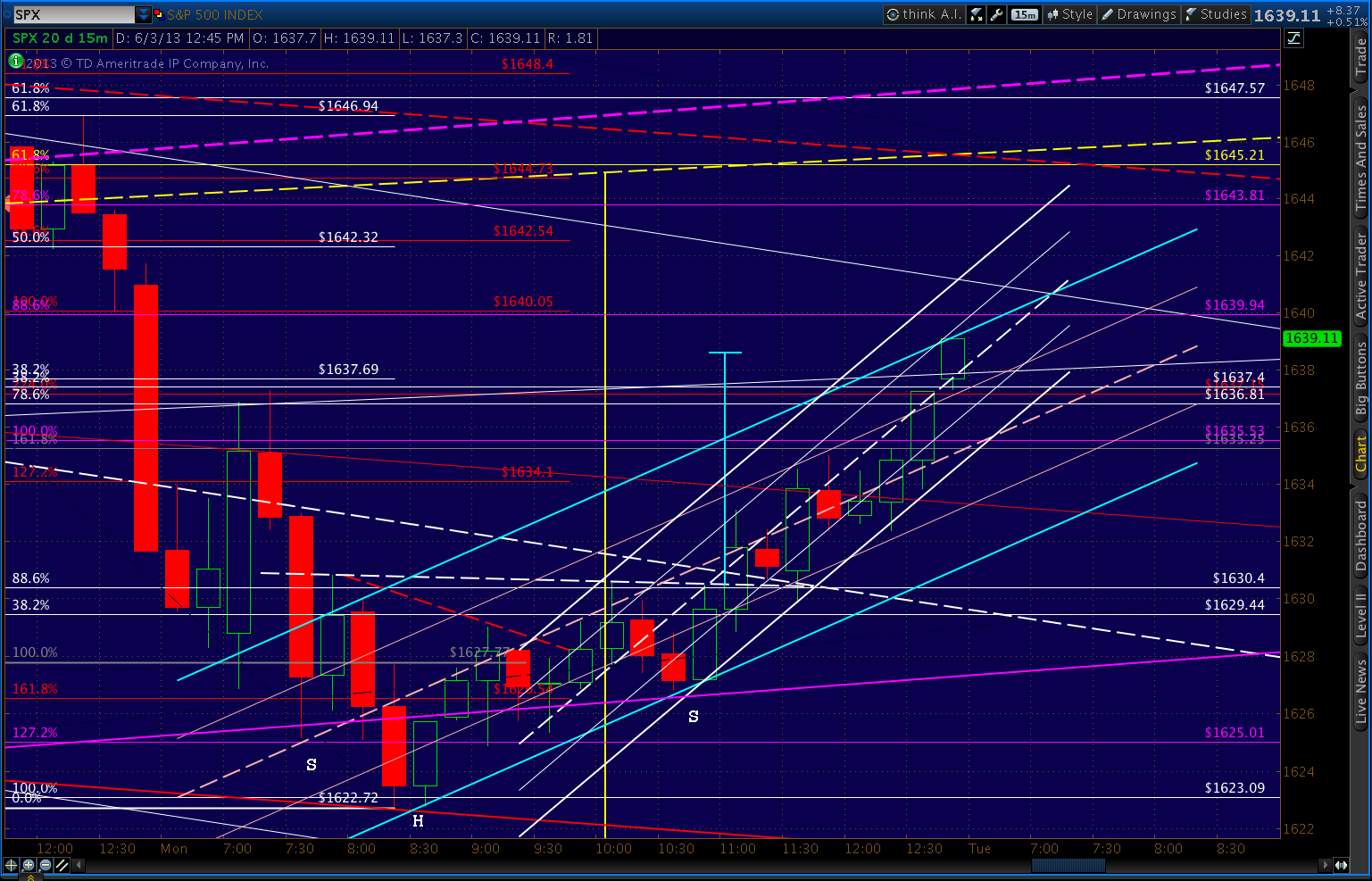Click the SPX 20 d 15m chart title
Image resolution: width=1372 pixels, height=881 pixels.
tap(60, 37)
